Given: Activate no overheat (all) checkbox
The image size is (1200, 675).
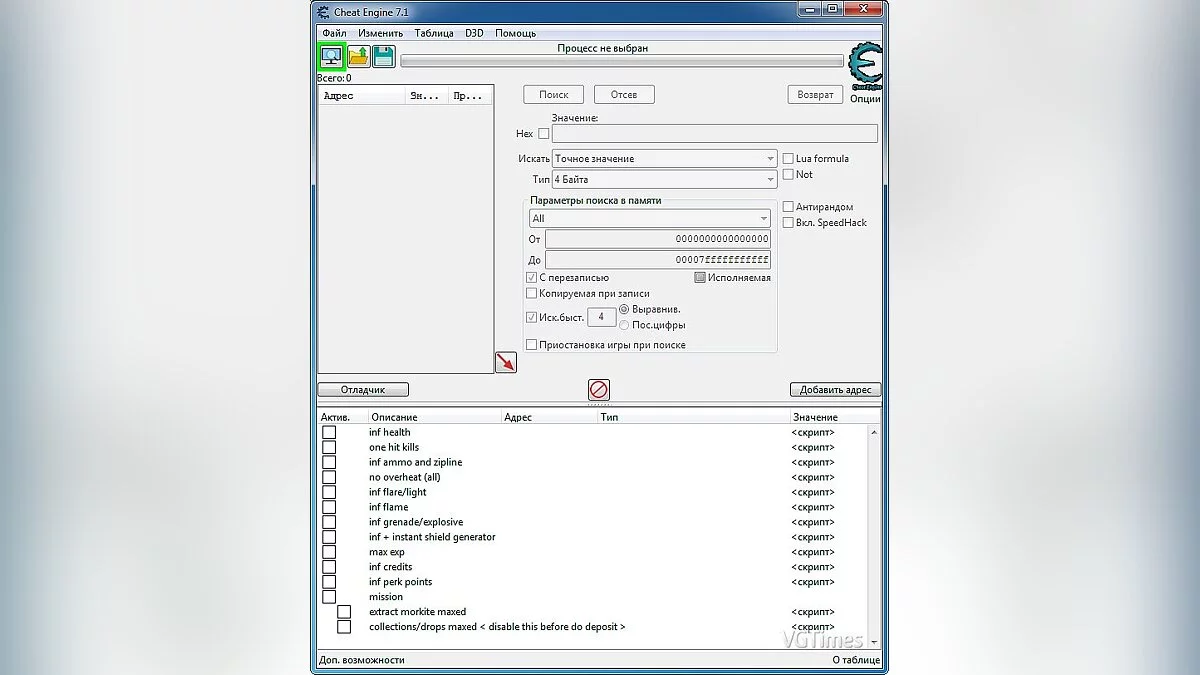Looking at the screenshot, I should tap(329, 478).
